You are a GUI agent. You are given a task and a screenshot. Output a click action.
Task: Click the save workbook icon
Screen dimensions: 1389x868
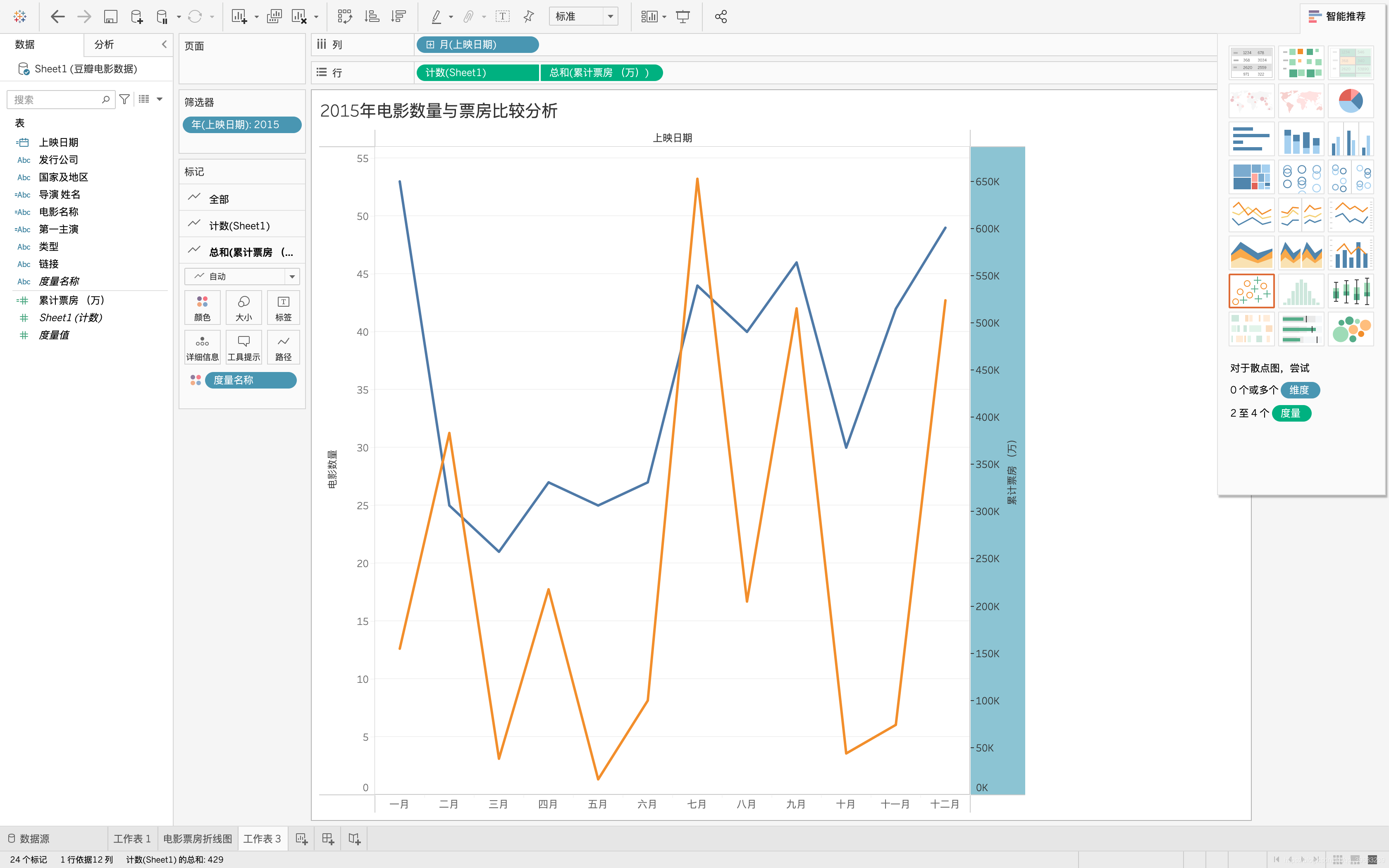[x=110, y=17]
